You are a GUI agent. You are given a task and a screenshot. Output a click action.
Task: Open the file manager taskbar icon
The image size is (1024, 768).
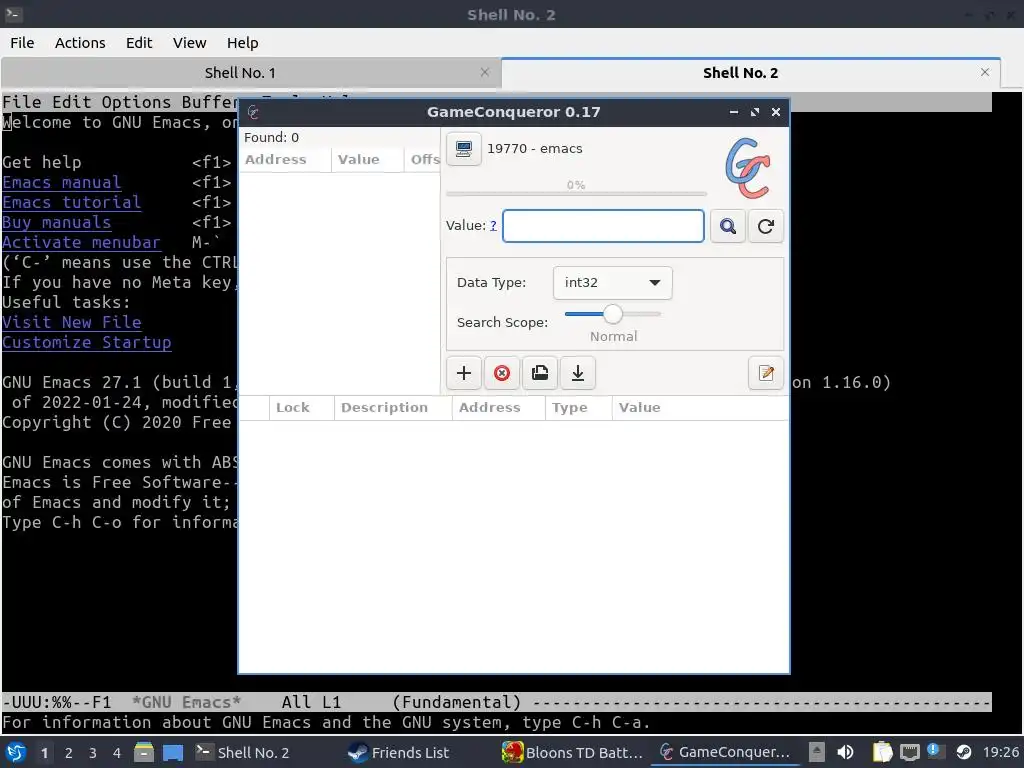point(144,752)
